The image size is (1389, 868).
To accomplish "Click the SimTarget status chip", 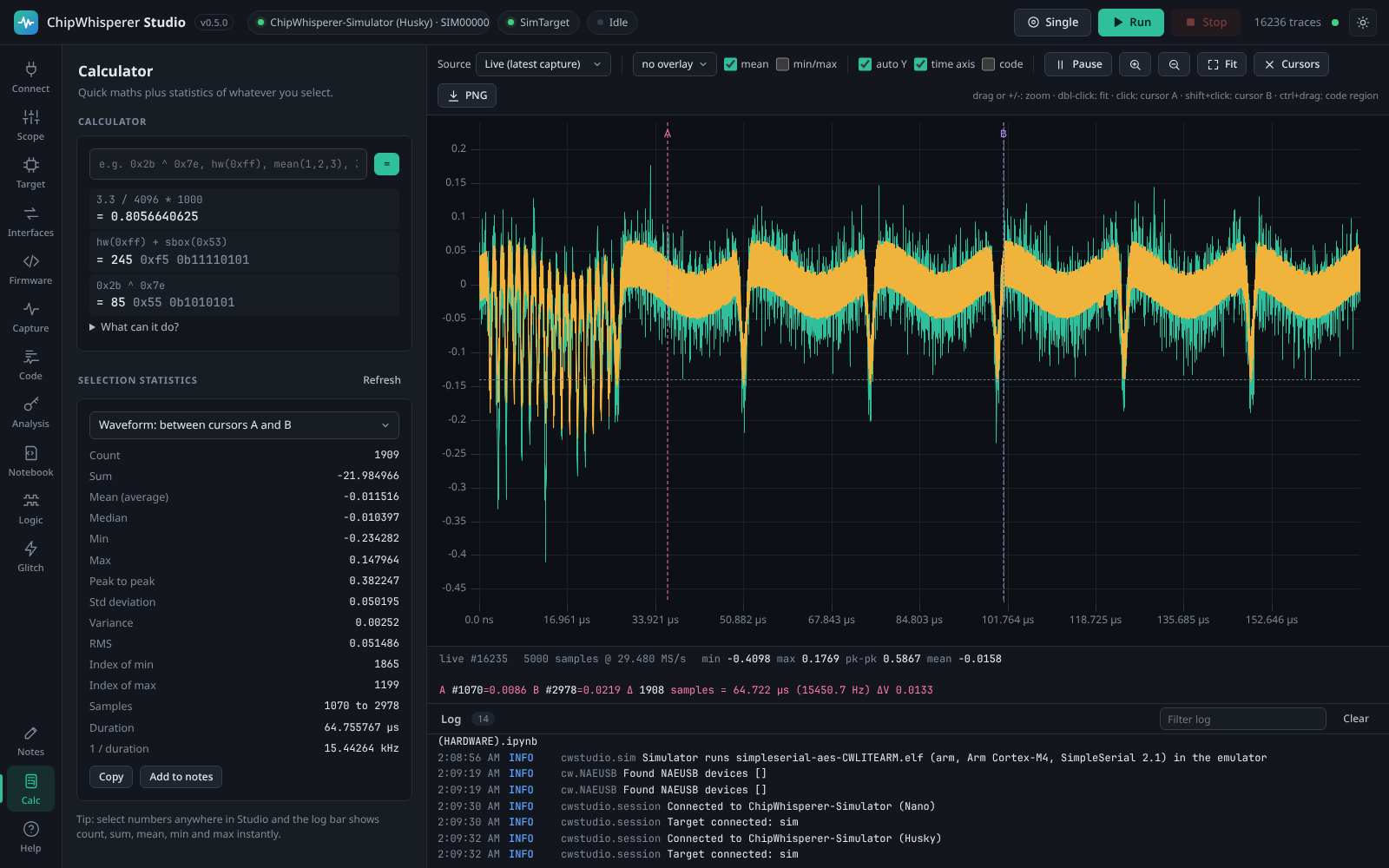I will tap(538, 23).
